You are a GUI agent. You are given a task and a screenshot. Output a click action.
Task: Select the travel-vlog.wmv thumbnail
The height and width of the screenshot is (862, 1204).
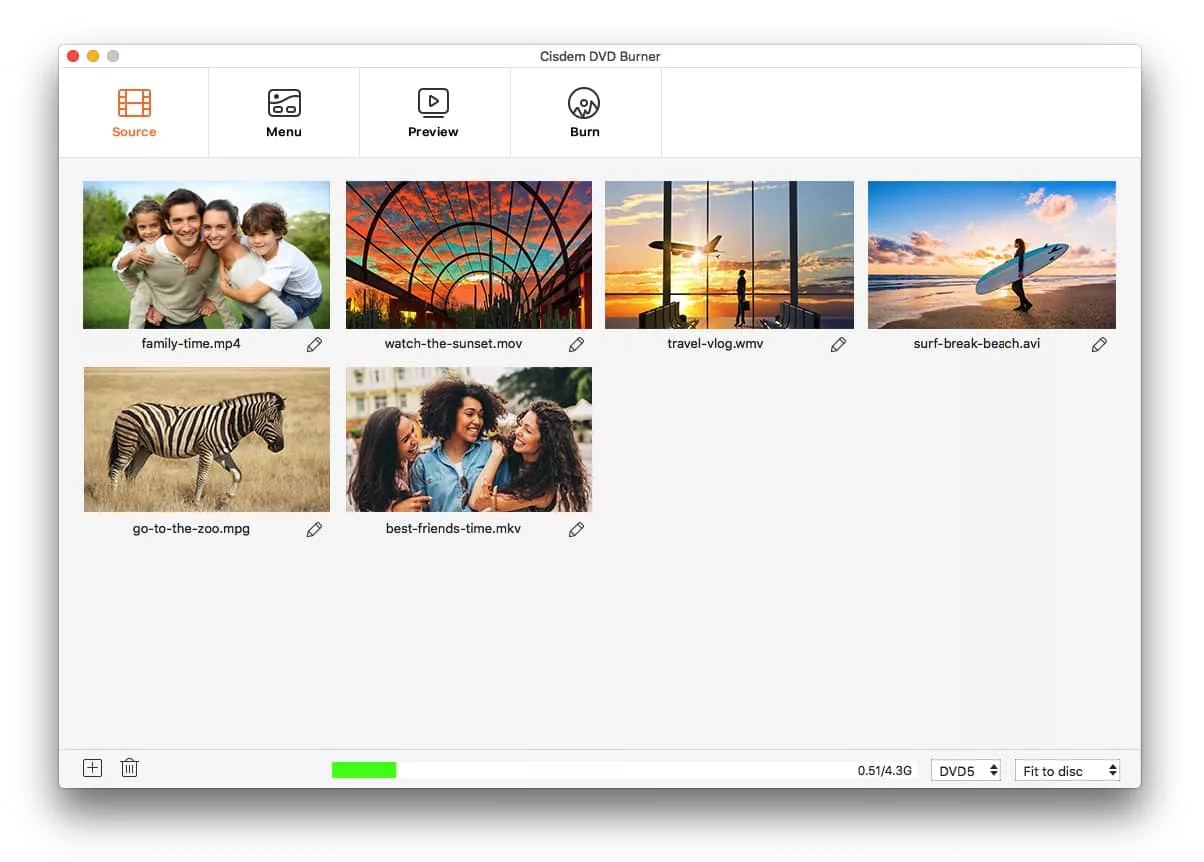coord(729,254)
